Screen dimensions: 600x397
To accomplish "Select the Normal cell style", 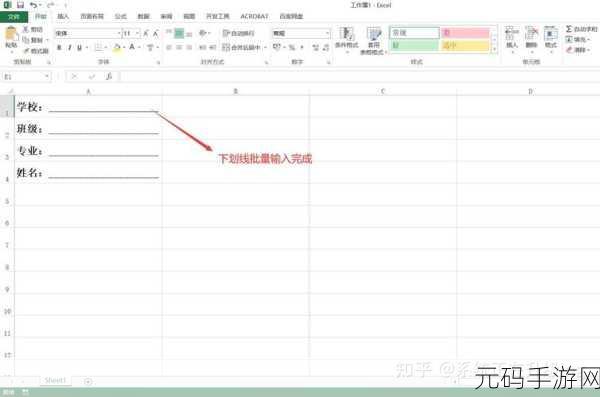I will coord(414,33).
